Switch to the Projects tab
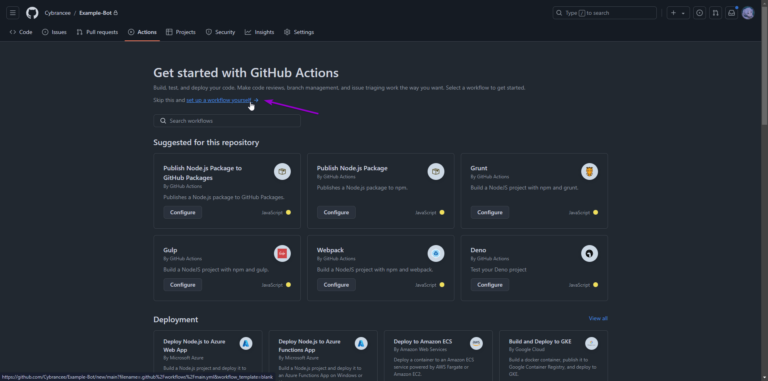This screenshot has height=381, width=768. [x=181, y=32]
